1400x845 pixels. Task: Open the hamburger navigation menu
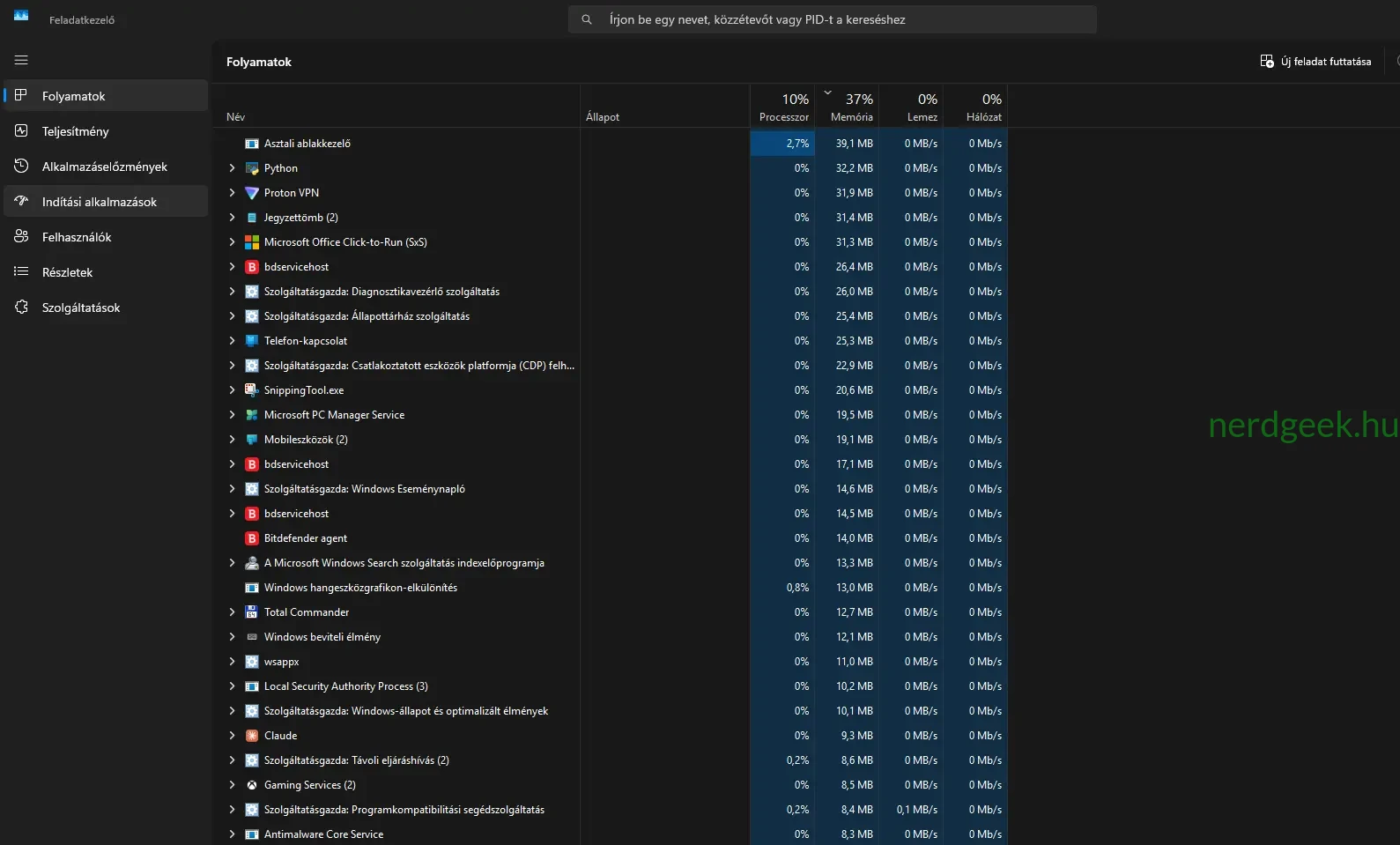point(21,60)
